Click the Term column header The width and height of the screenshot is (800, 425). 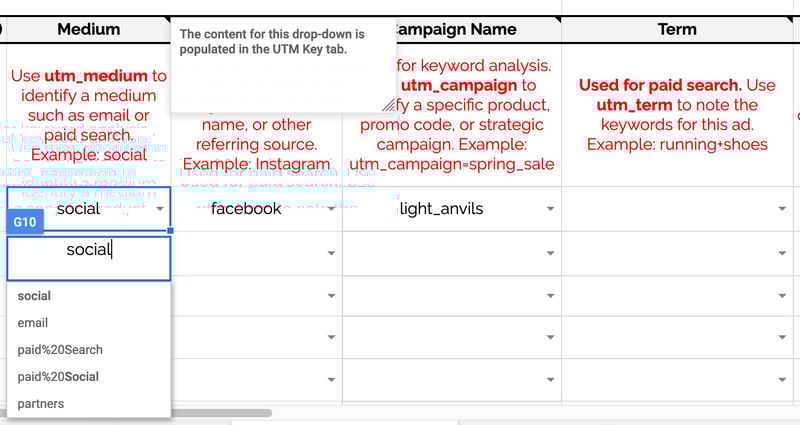[x=677, y=30]
